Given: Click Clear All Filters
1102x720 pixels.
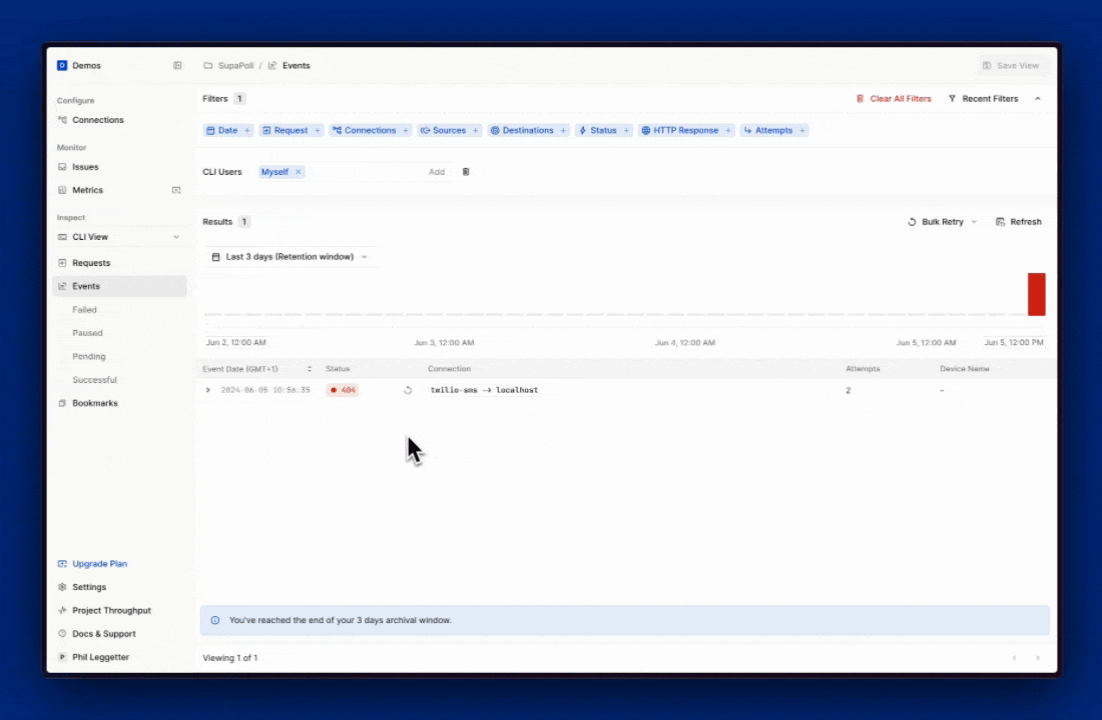Looking at the screenshot, I should (893, 99).
